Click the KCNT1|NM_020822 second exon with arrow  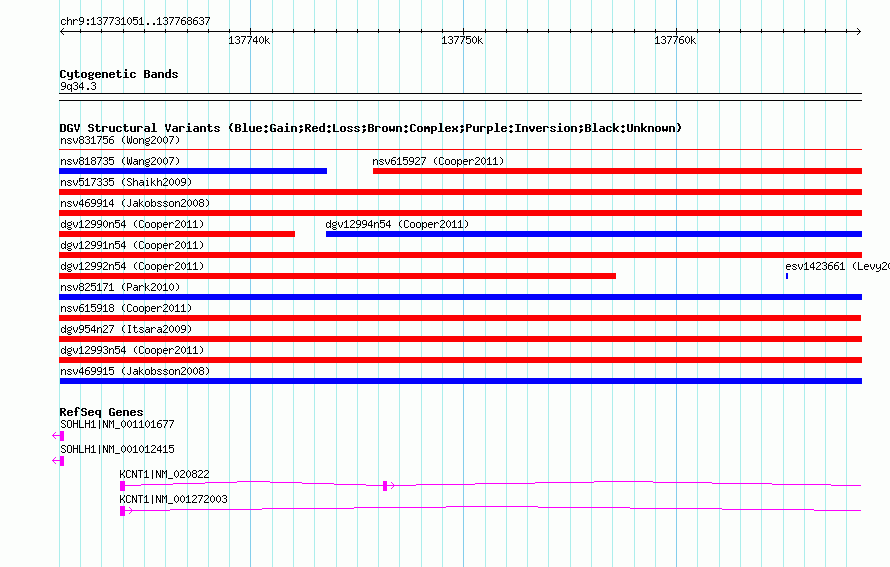[x=388, y=486]
